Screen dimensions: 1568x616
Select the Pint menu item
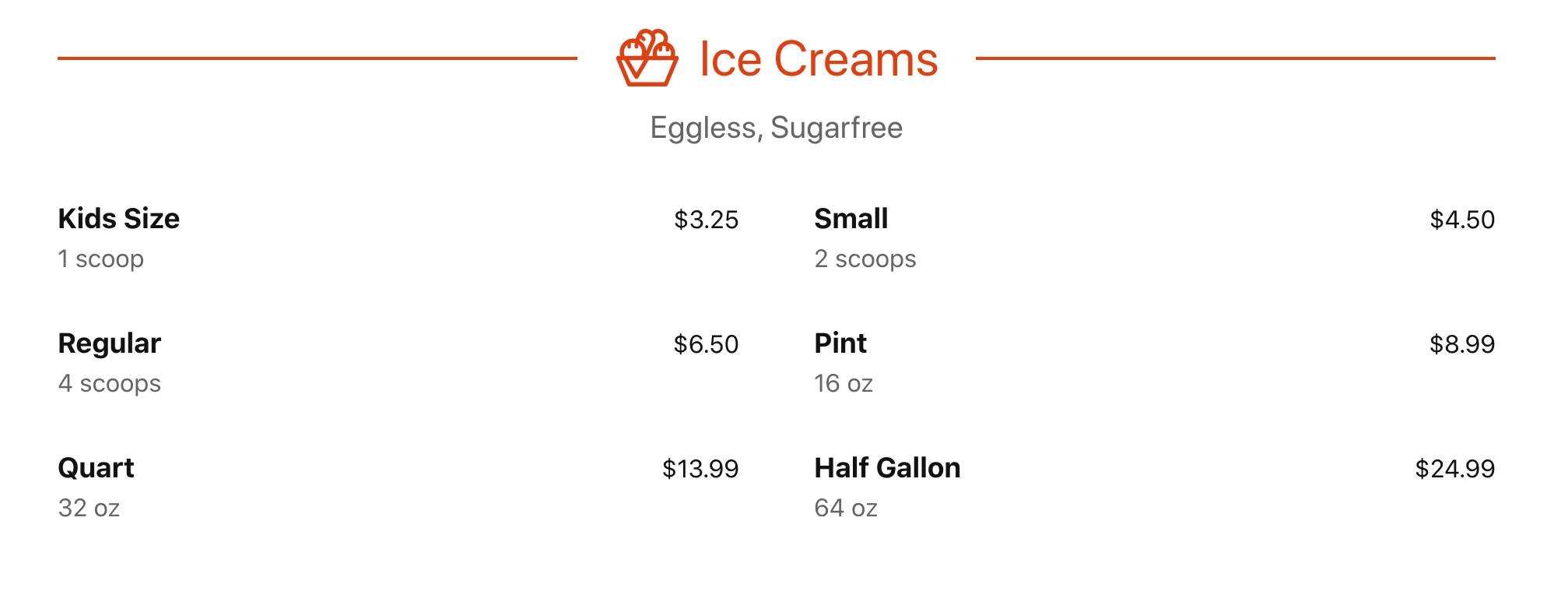pos(840,343)
